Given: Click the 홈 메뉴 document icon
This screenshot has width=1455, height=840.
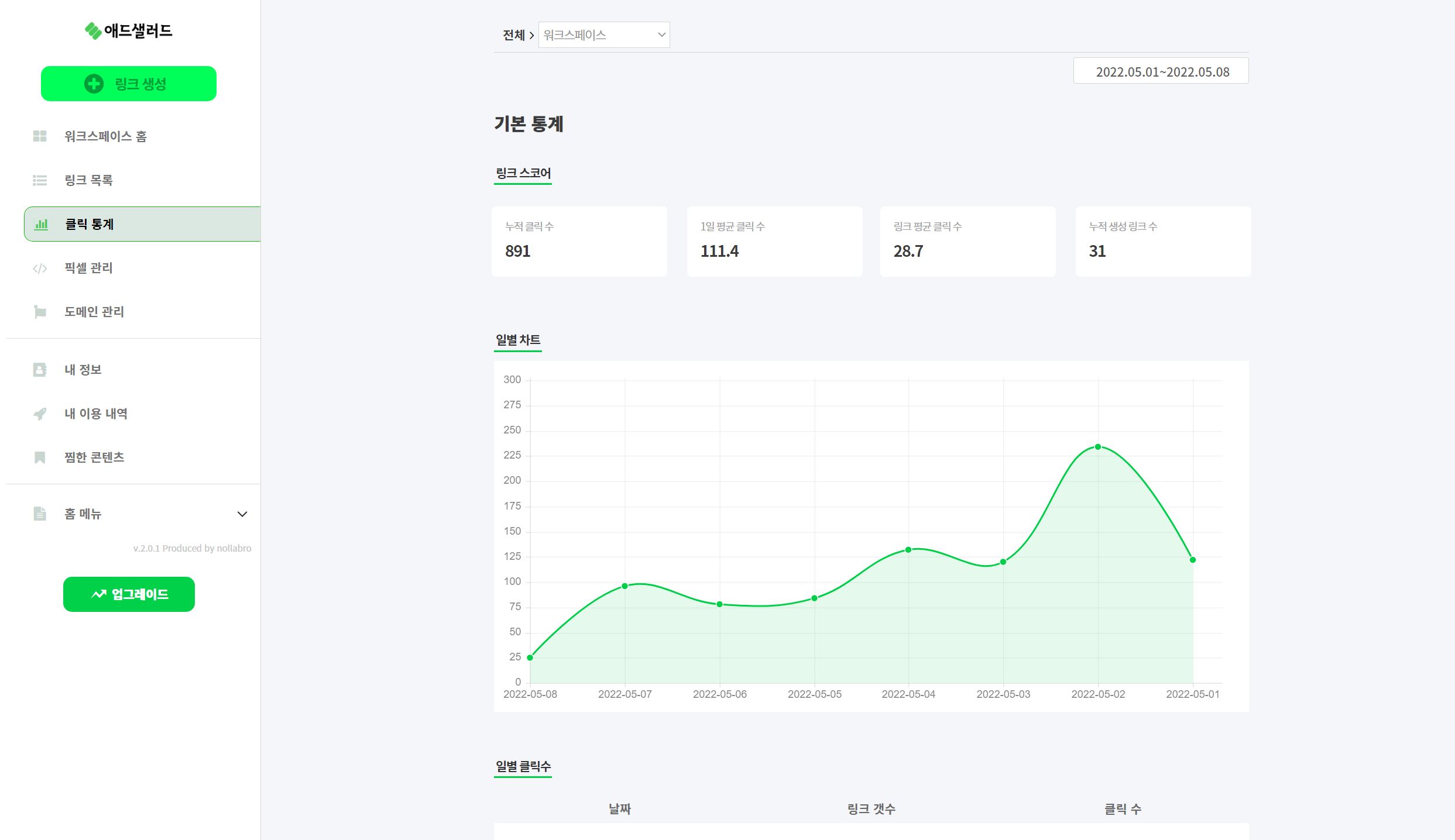Looking at the screenshot, I should pos(40,514).
